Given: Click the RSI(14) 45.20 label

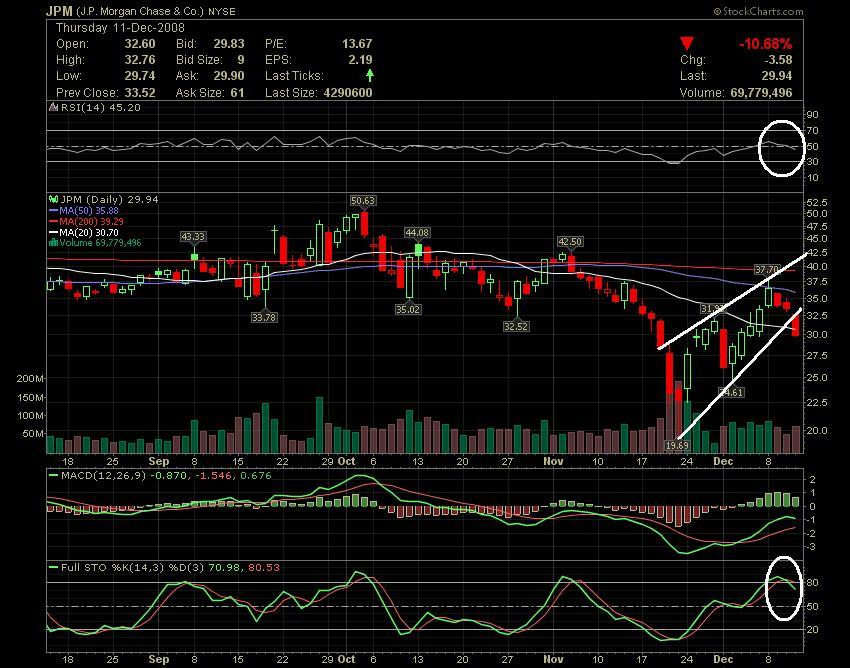Looking at the screenshot, I should click(101, 107).
